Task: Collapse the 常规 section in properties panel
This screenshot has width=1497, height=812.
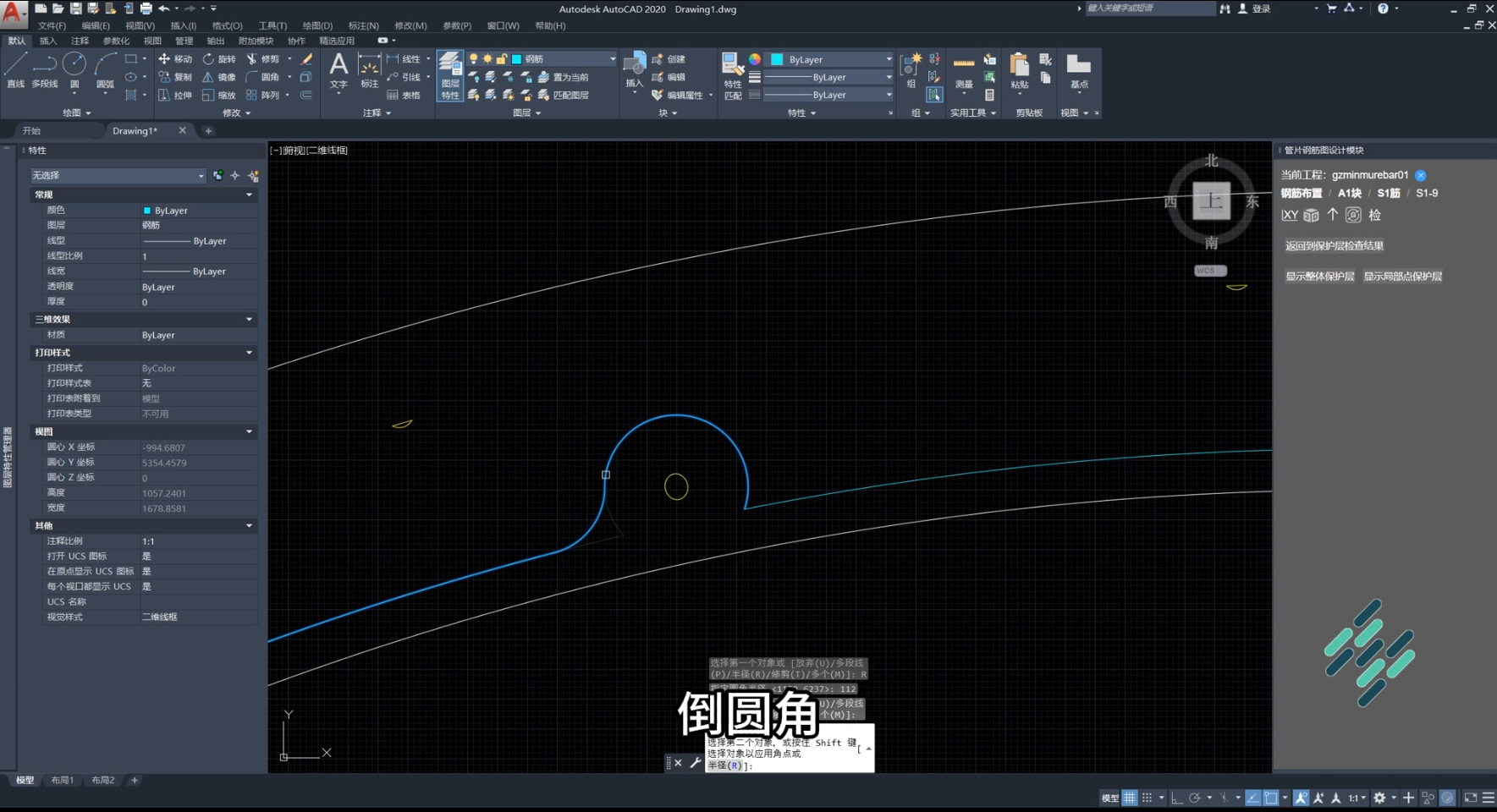Action: [x=249, y=195]
